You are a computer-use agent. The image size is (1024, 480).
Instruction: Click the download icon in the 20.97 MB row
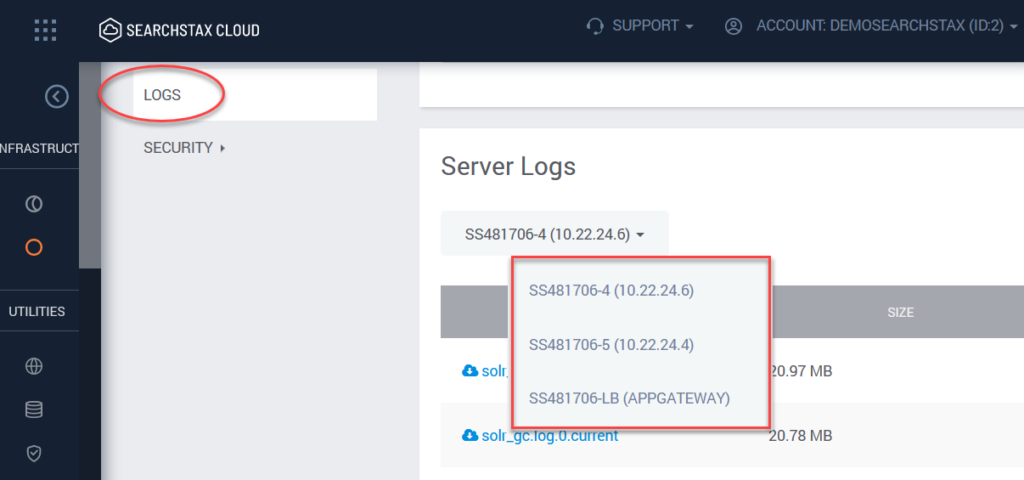coord(470,371)
